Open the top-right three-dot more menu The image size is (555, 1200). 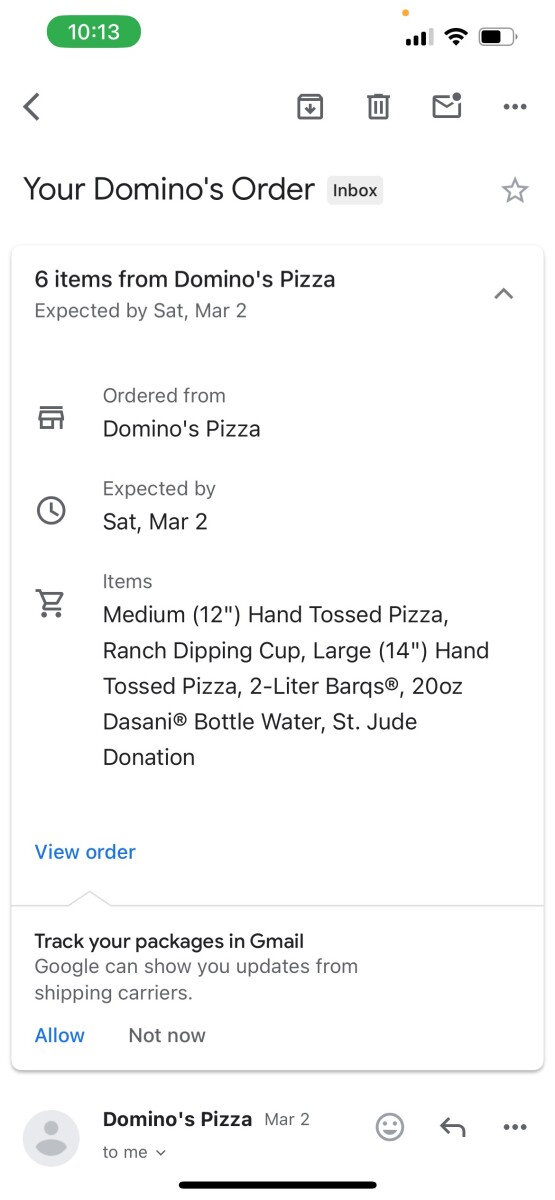pyautogui.click(x=515, y=107)
